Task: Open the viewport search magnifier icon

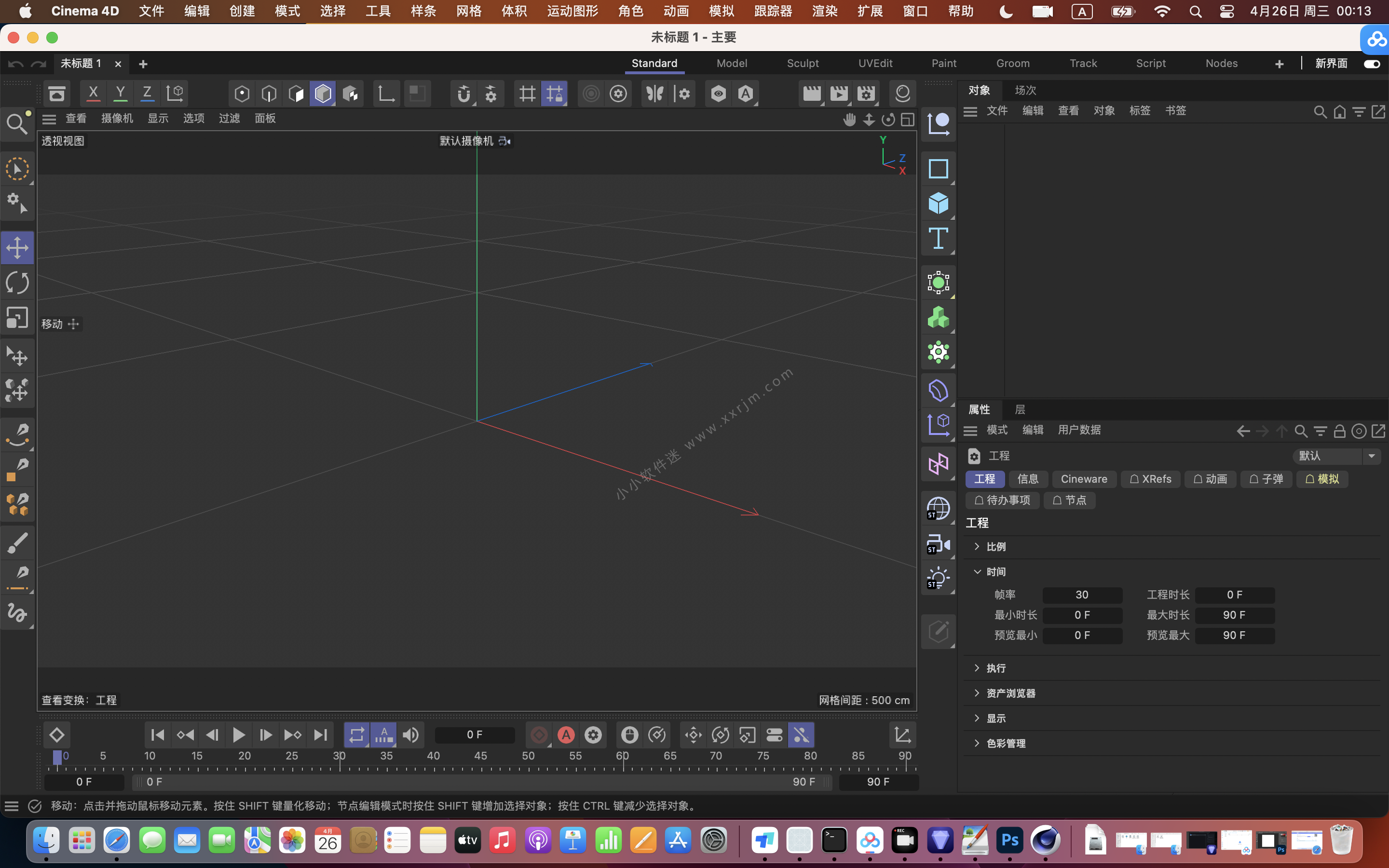Action: (17, 123)
